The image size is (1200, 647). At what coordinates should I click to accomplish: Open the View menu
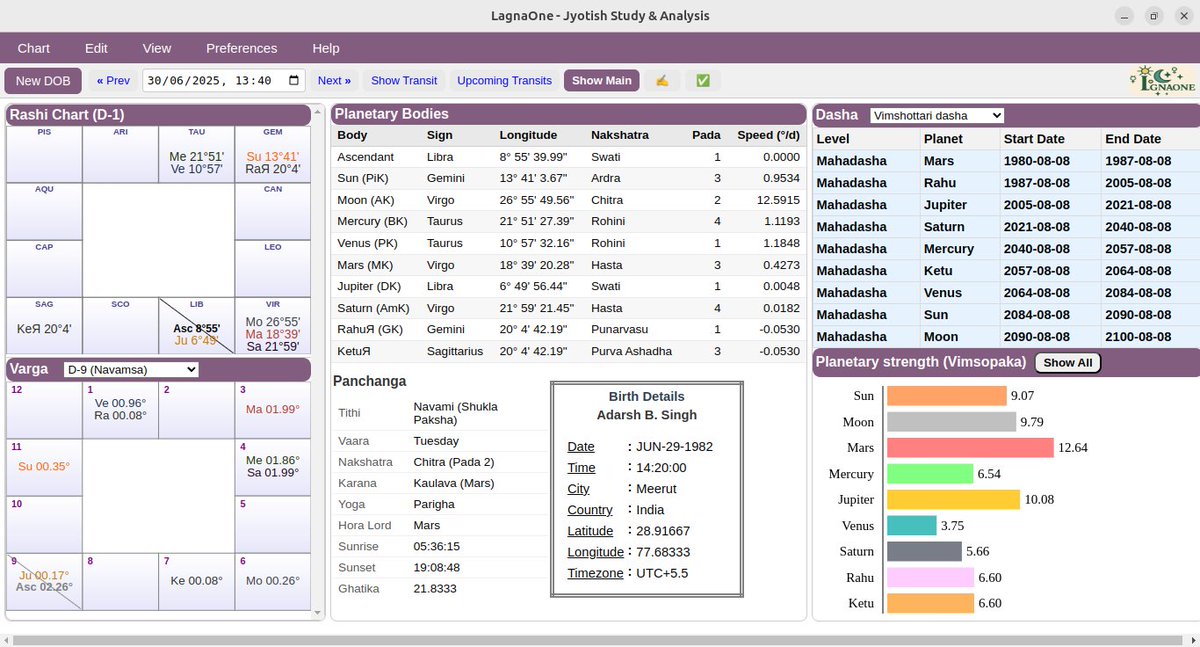point(156,47)
